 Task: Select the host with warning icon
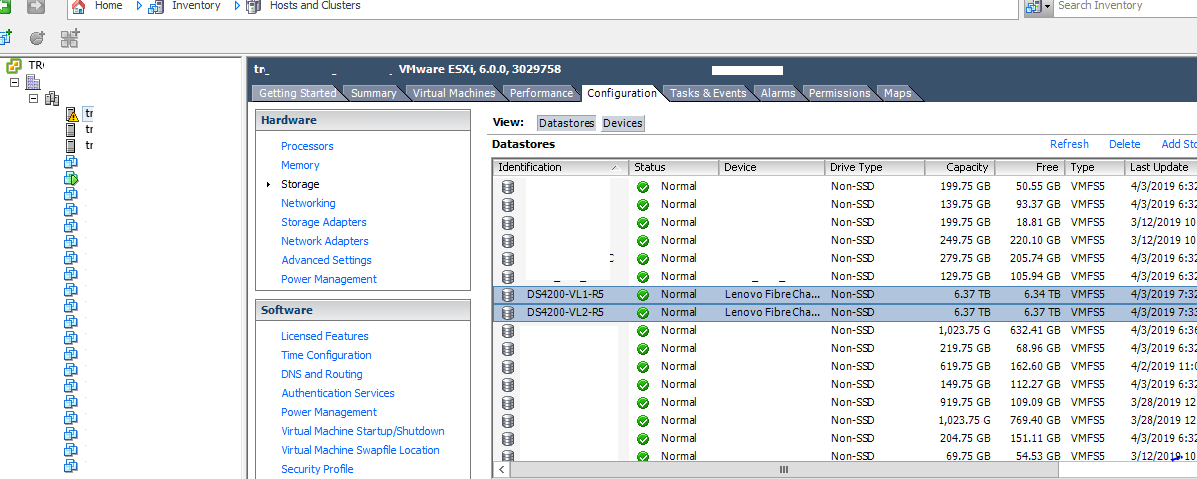pos(72,114)
